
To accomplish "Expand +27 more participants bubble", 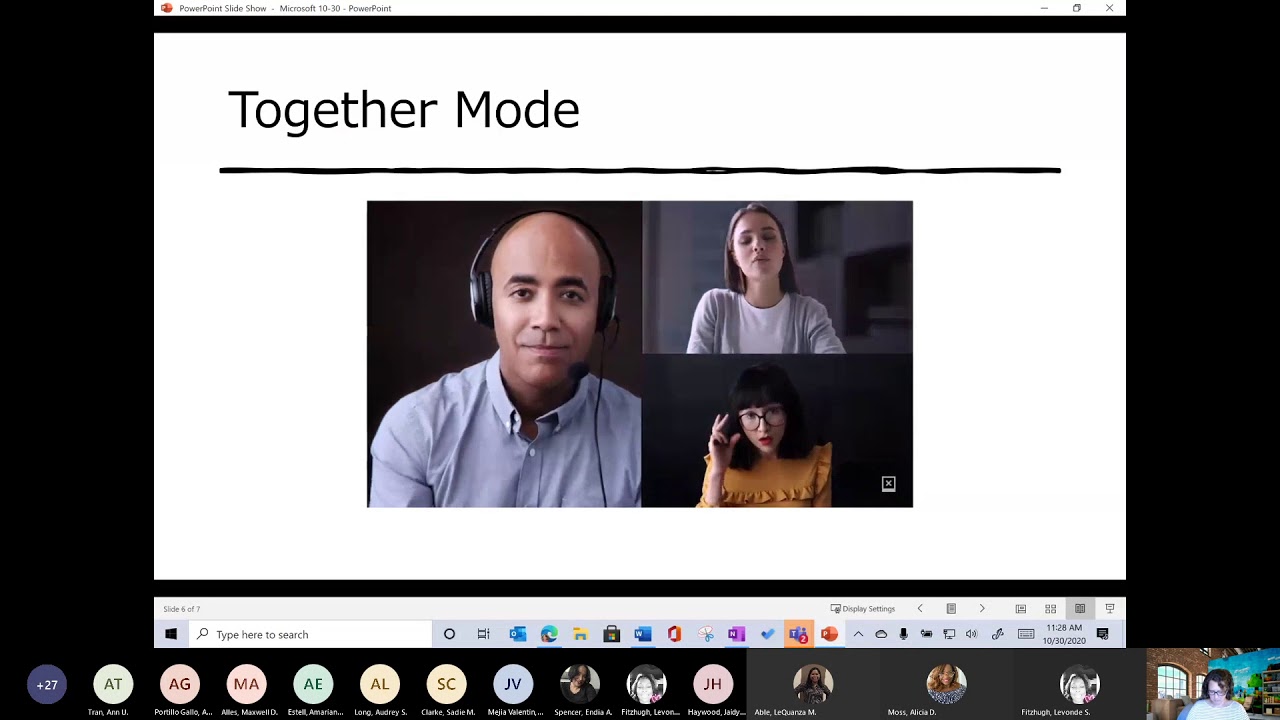I will pos(47,685).
